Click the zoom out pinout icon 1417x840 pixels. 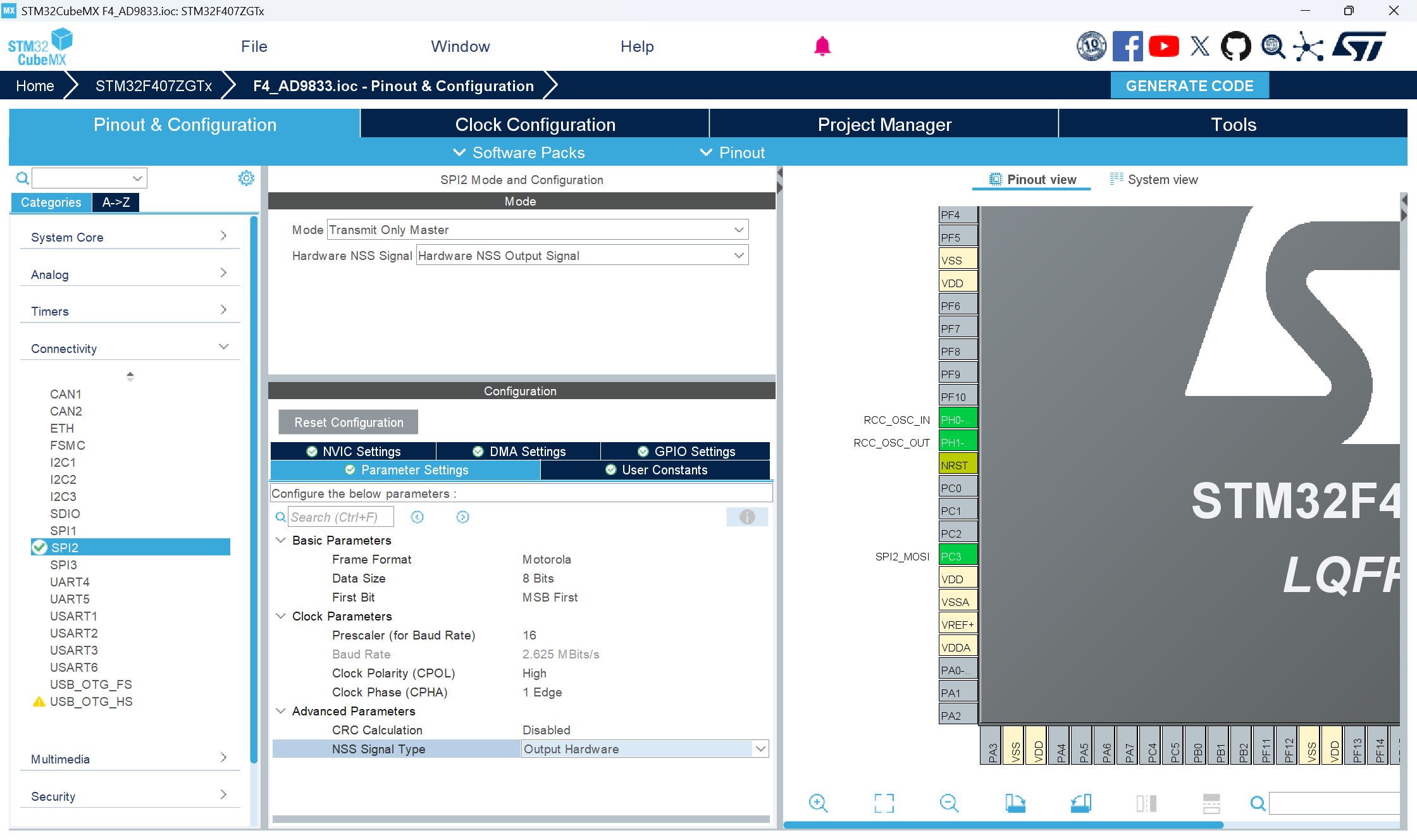tap(949, 803)
